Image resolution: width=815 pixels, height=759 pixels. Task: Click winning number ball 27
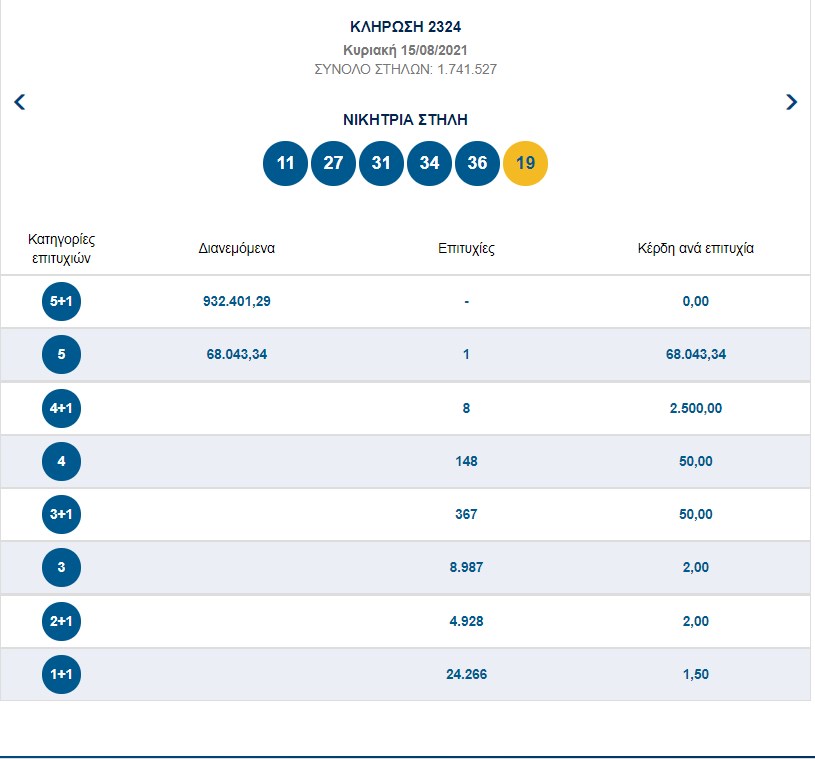[x=333, y=163]
